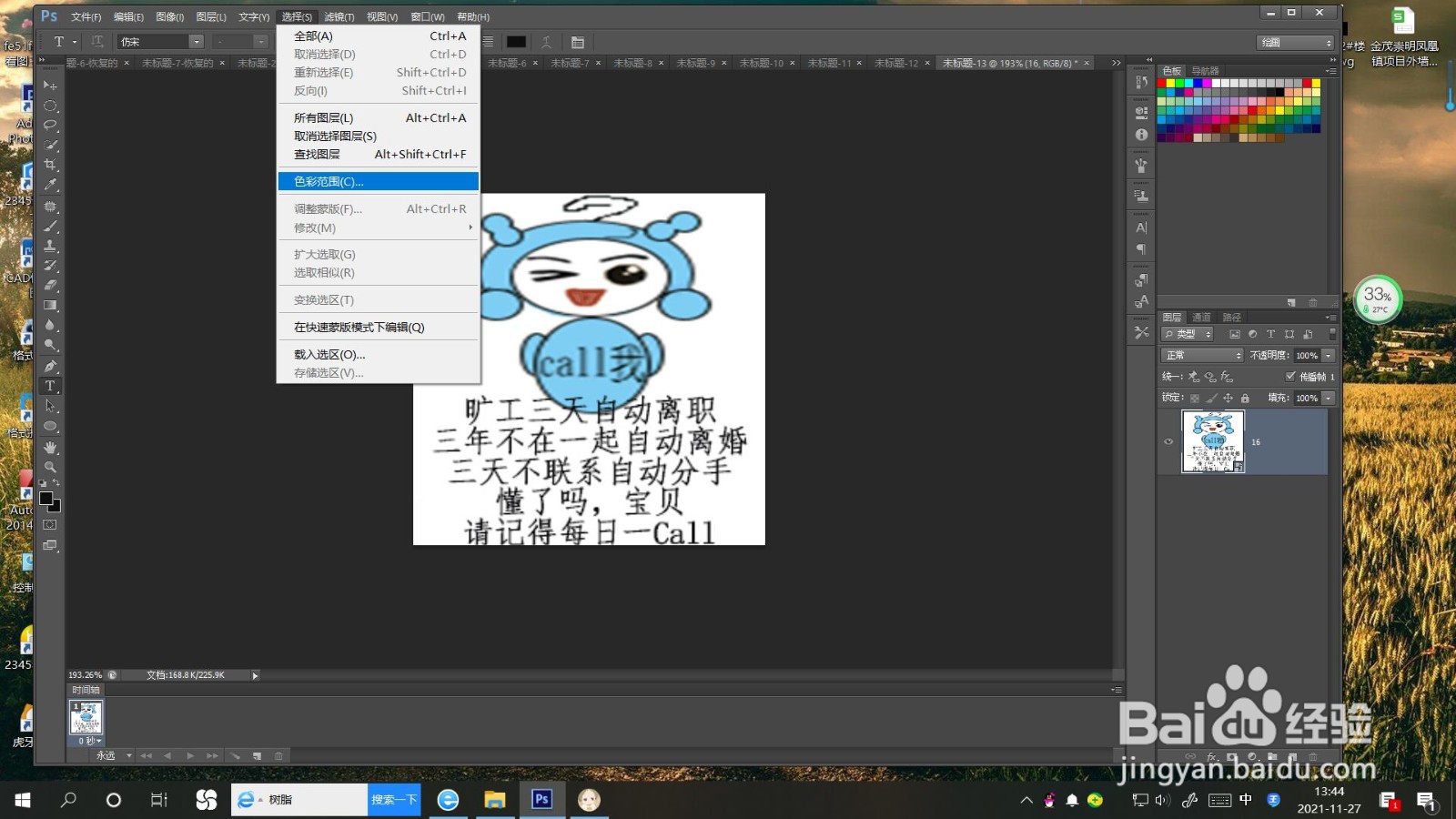Click the foreground color swatch

[x=45, y=498]
